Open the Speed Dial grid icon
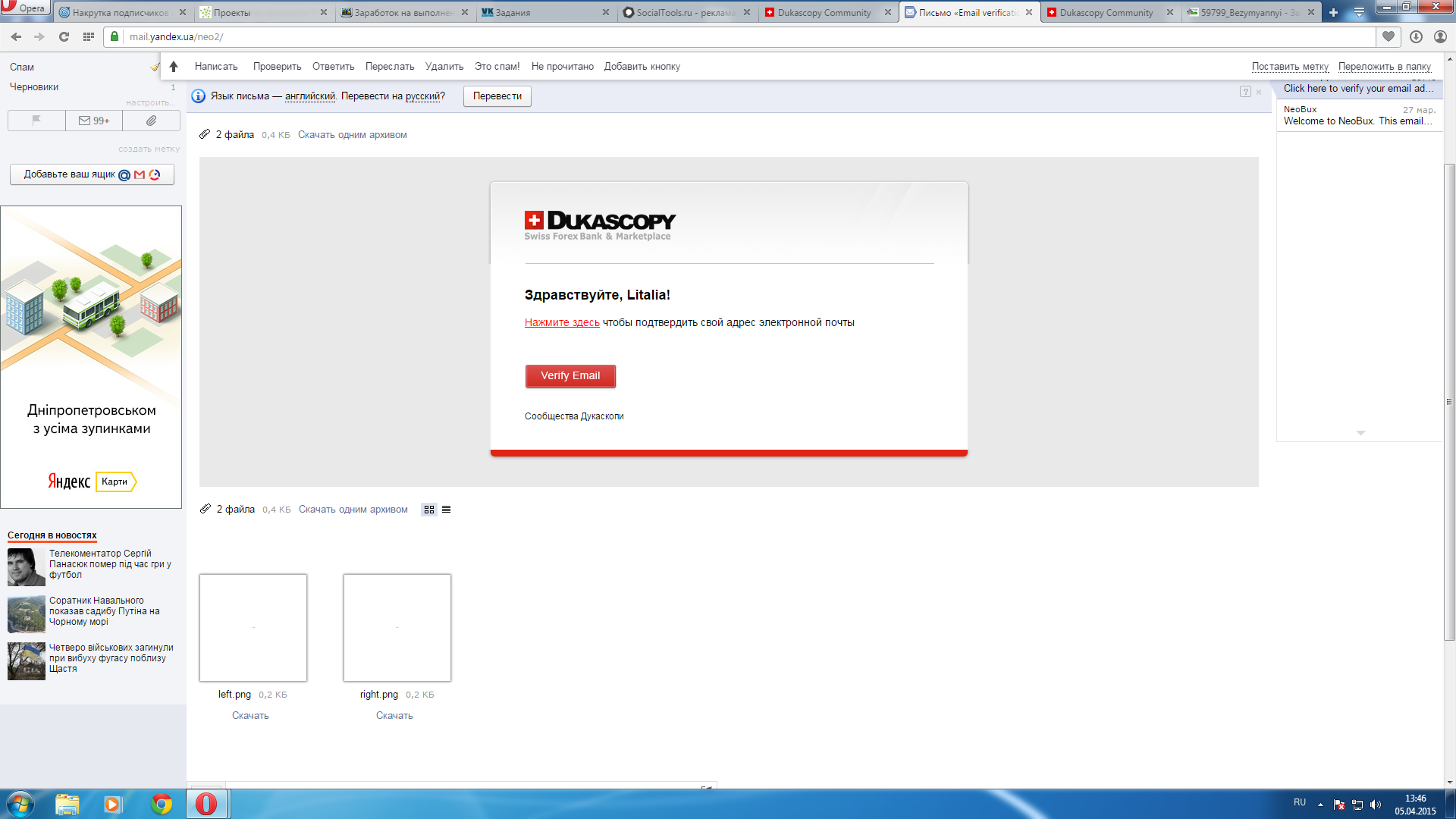1456x819 pixels. (x=89, y=36)
